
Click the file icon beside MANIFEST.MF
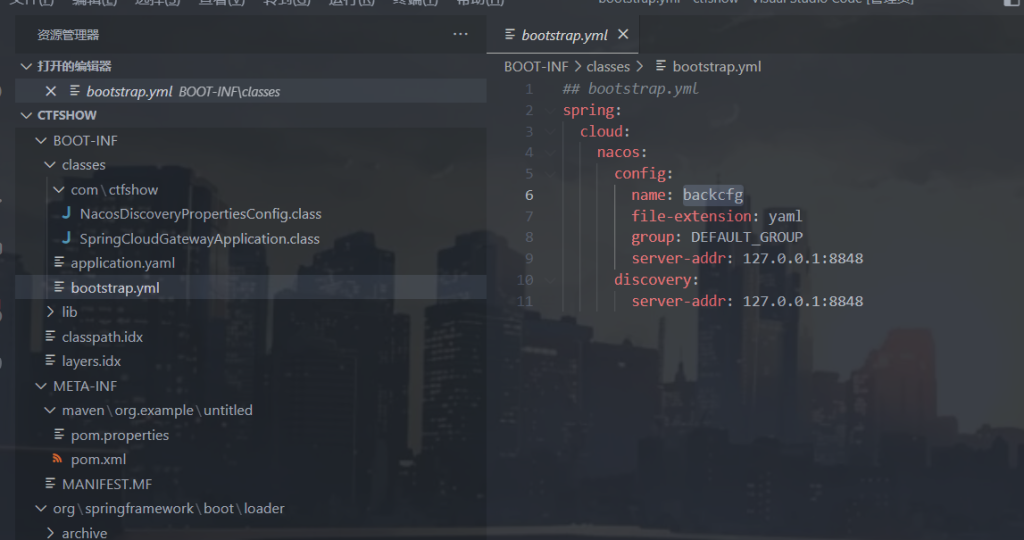click(50, 484)
